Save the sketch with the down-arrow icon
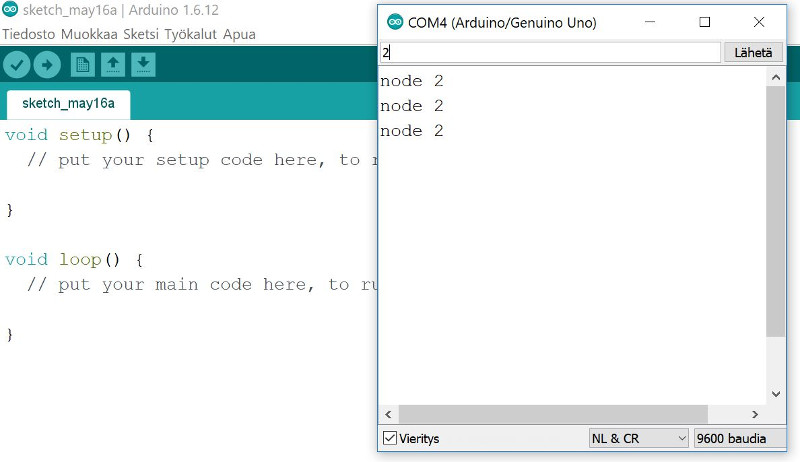This screenshot has width=800, height=462. point(143,65)
